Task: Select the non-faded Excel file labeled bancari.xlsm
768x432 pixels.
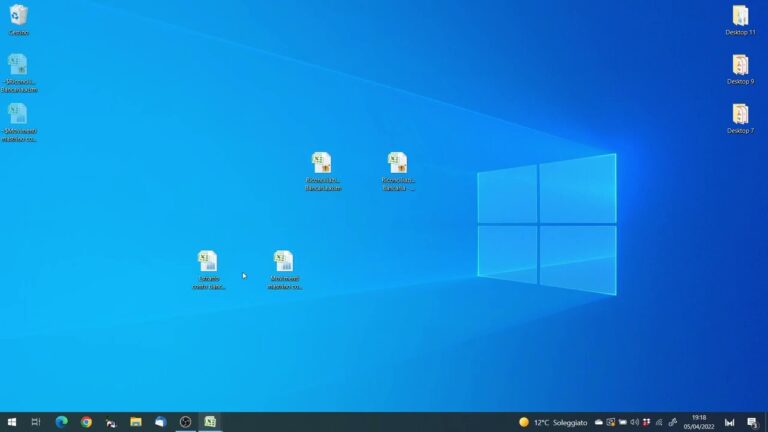Action: (323, 171)
